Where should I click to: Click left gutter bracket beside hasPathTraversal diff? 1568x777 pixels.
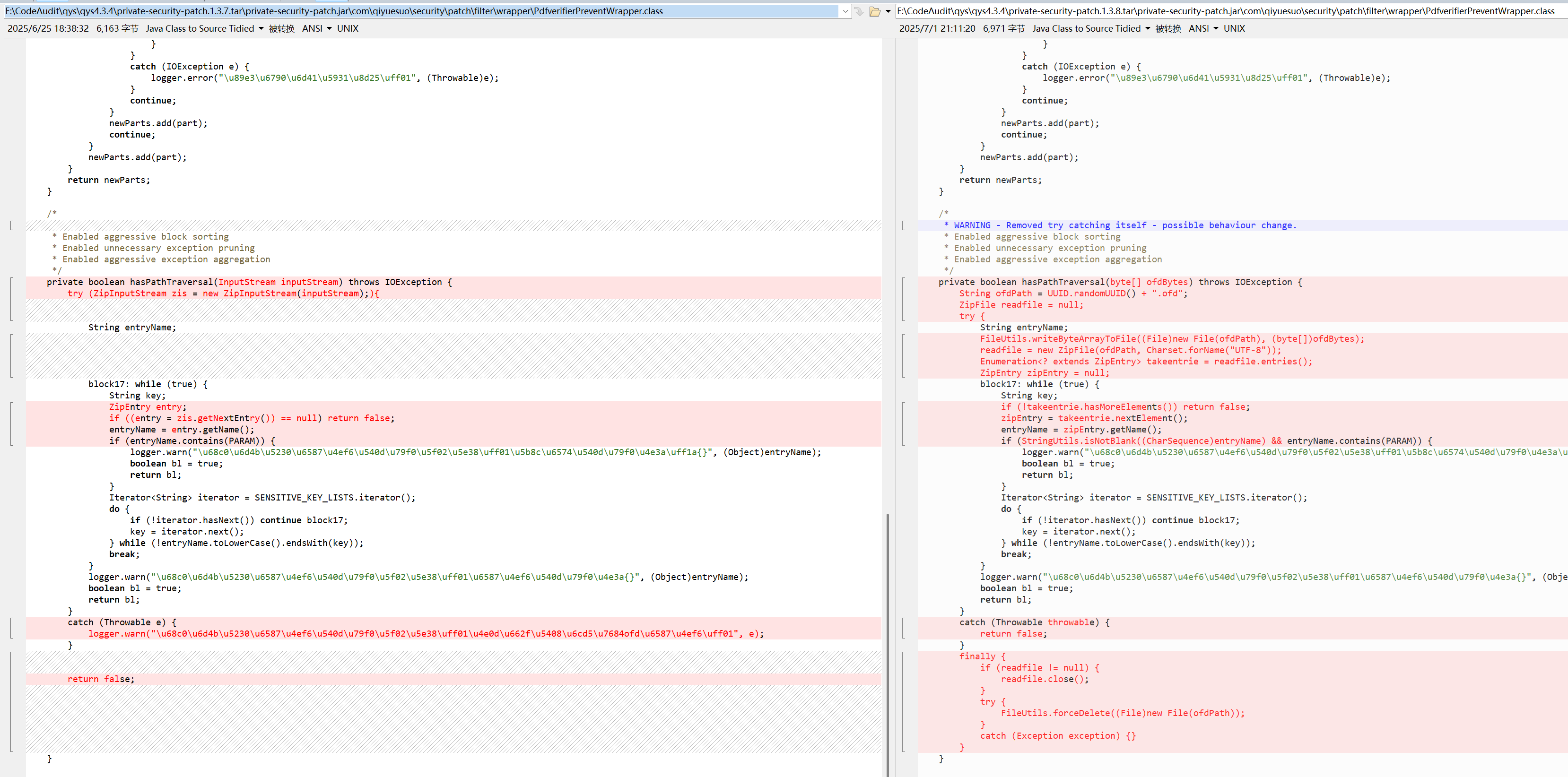11,299
